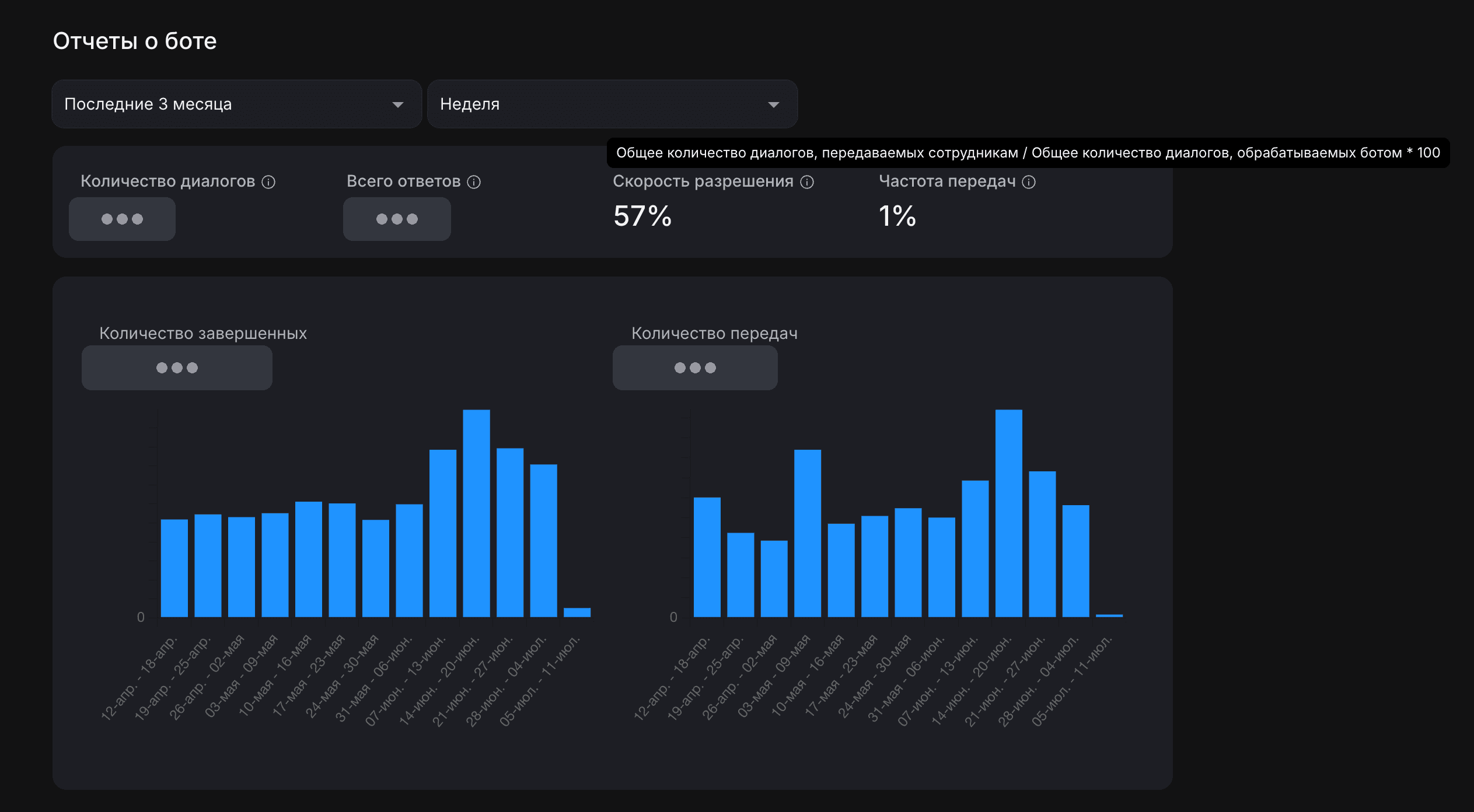The height and width of the screenshot is (812, 1474).
Task: Click the 10-мая - 16-мая bar in completed chart
Action: point(309,559)
